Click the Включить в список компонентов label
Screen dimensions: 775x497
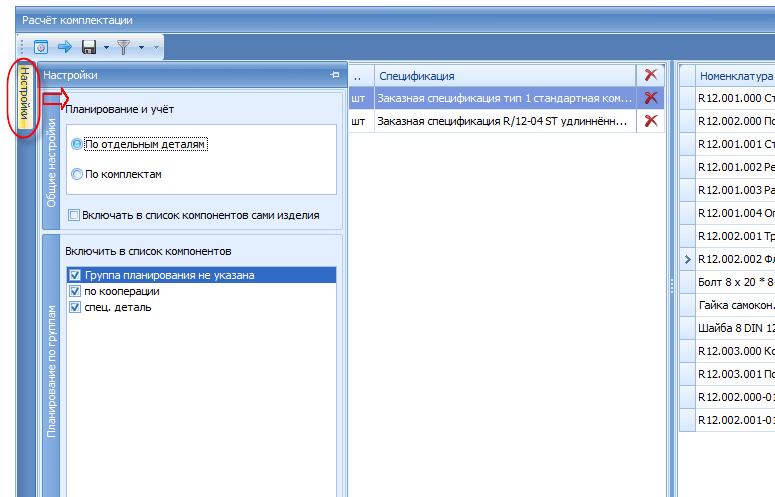(148, 251)
